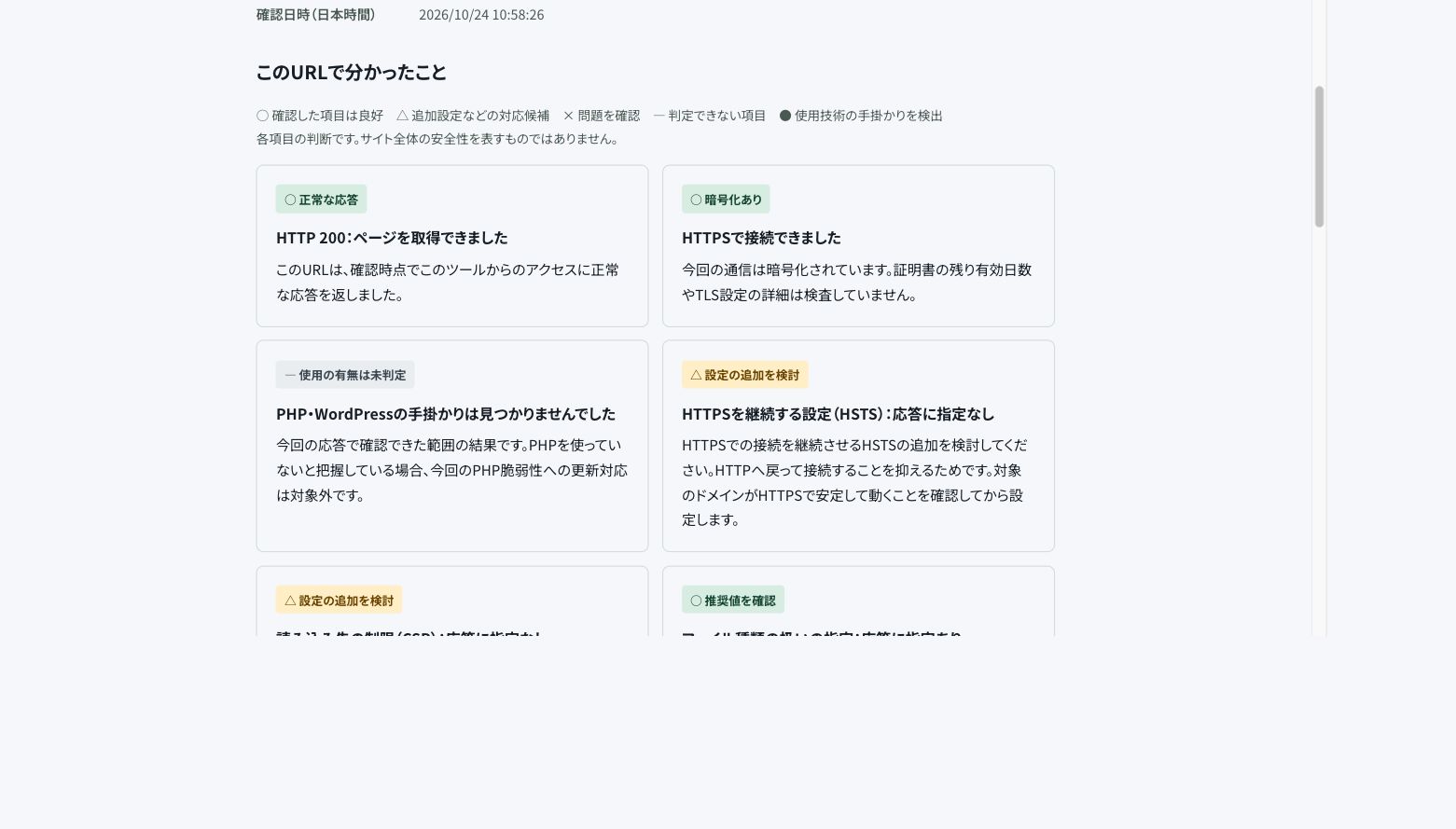1456x829 pixels.
Task: Click the timestamp 2026/10/24 10:58:26
Action: coord(481,15)
